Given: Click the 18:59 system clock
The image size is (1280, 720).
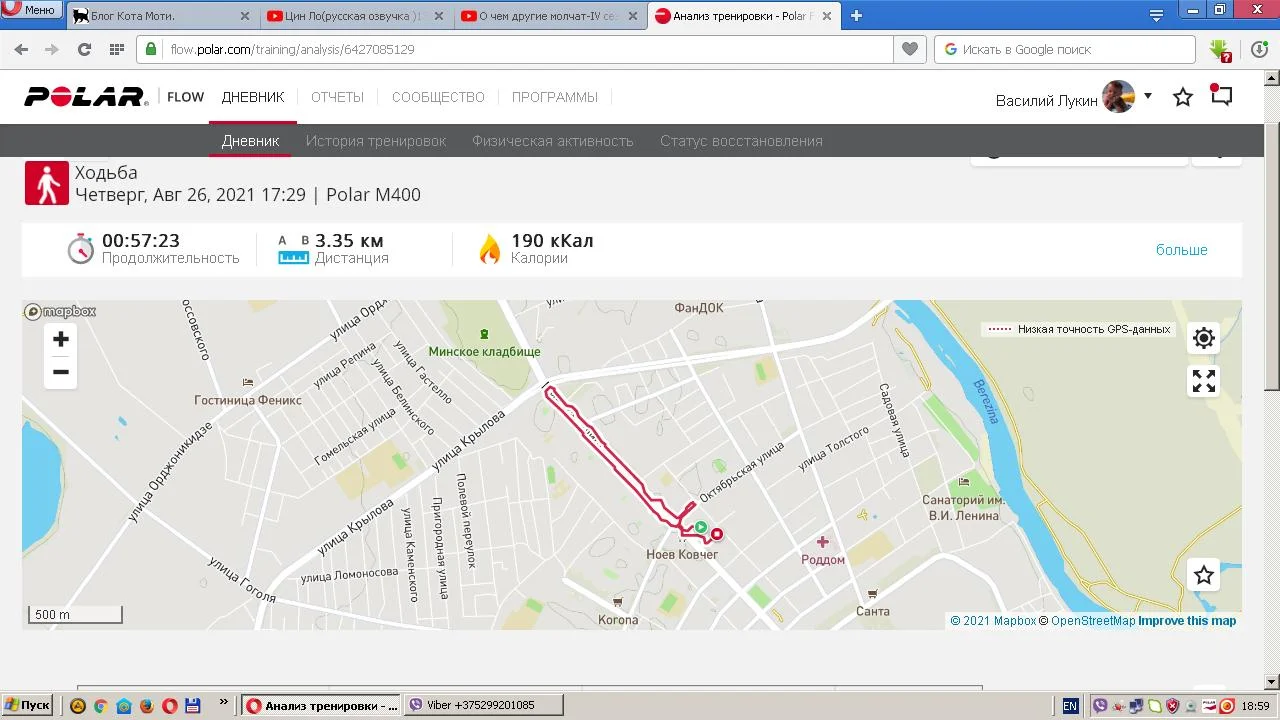Looking at the screenshot, I should 1255,706.
